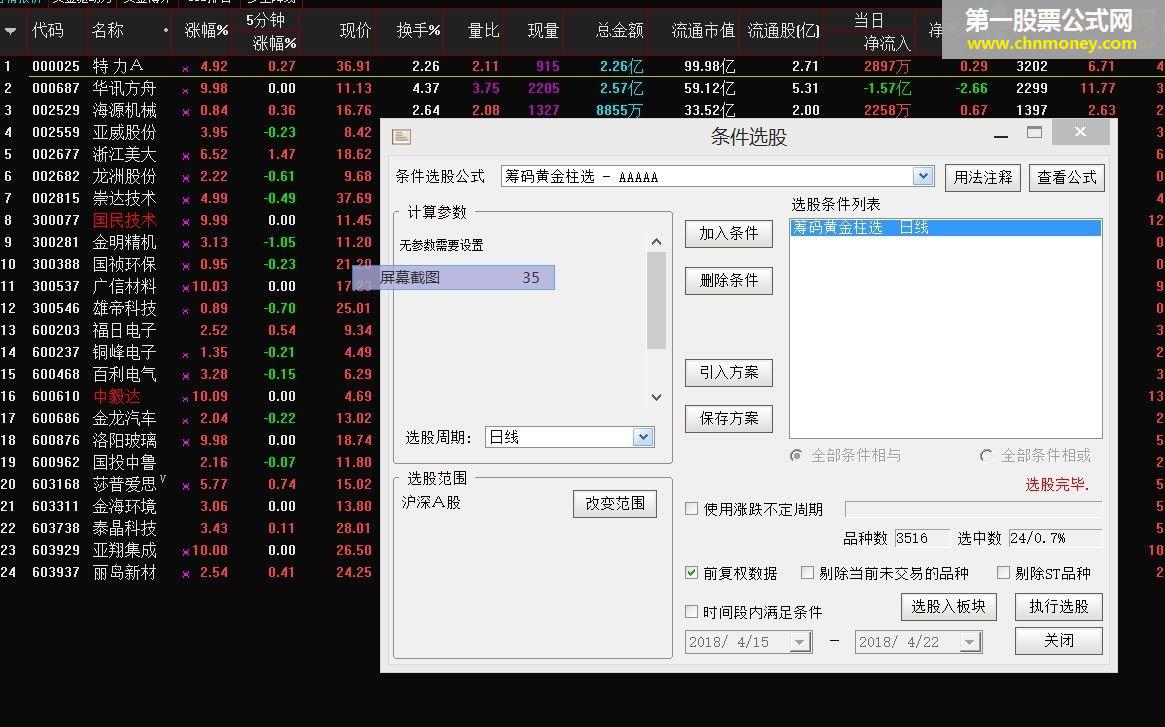This screenshot has height=727, width=1165.
Task: Click the parameter list scroll-down arrow
Action: pos(656,397)
